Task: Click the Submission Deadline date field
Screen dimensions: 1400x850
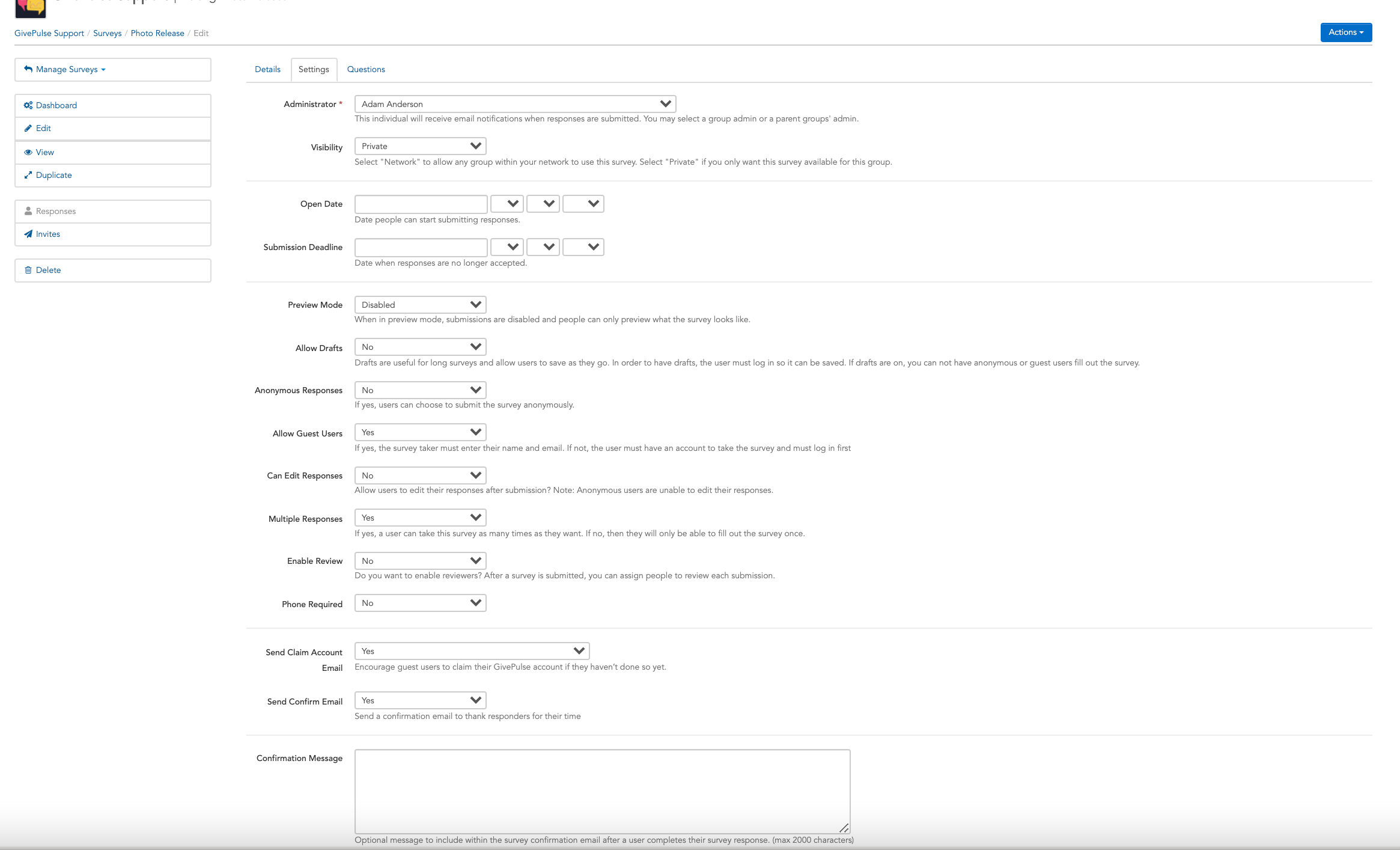Action: 421,247
